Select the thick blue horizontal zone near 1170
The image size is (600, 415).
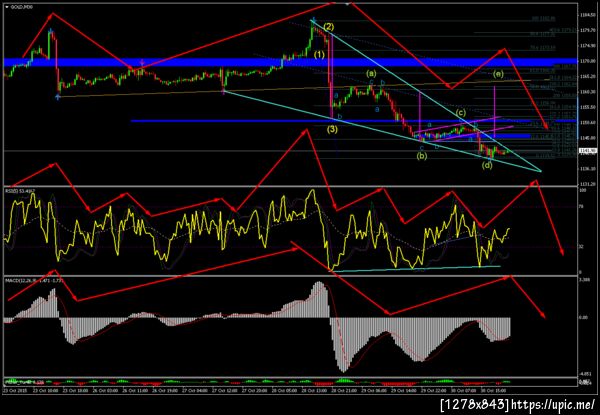[x=290, y=62]
